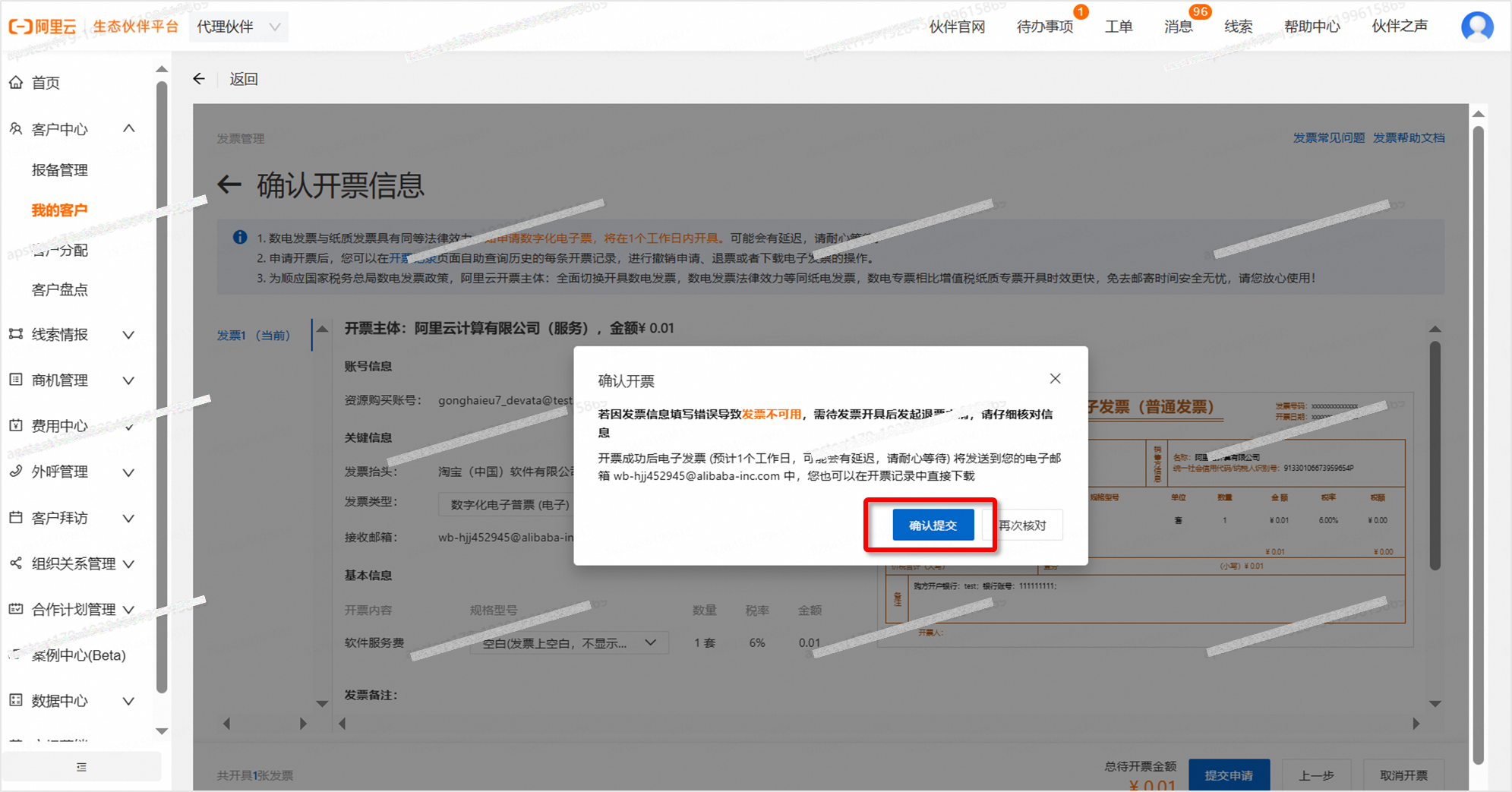Click the 再次核对 button in dialog
1512x792 pixels.
tap(1022, 525)
